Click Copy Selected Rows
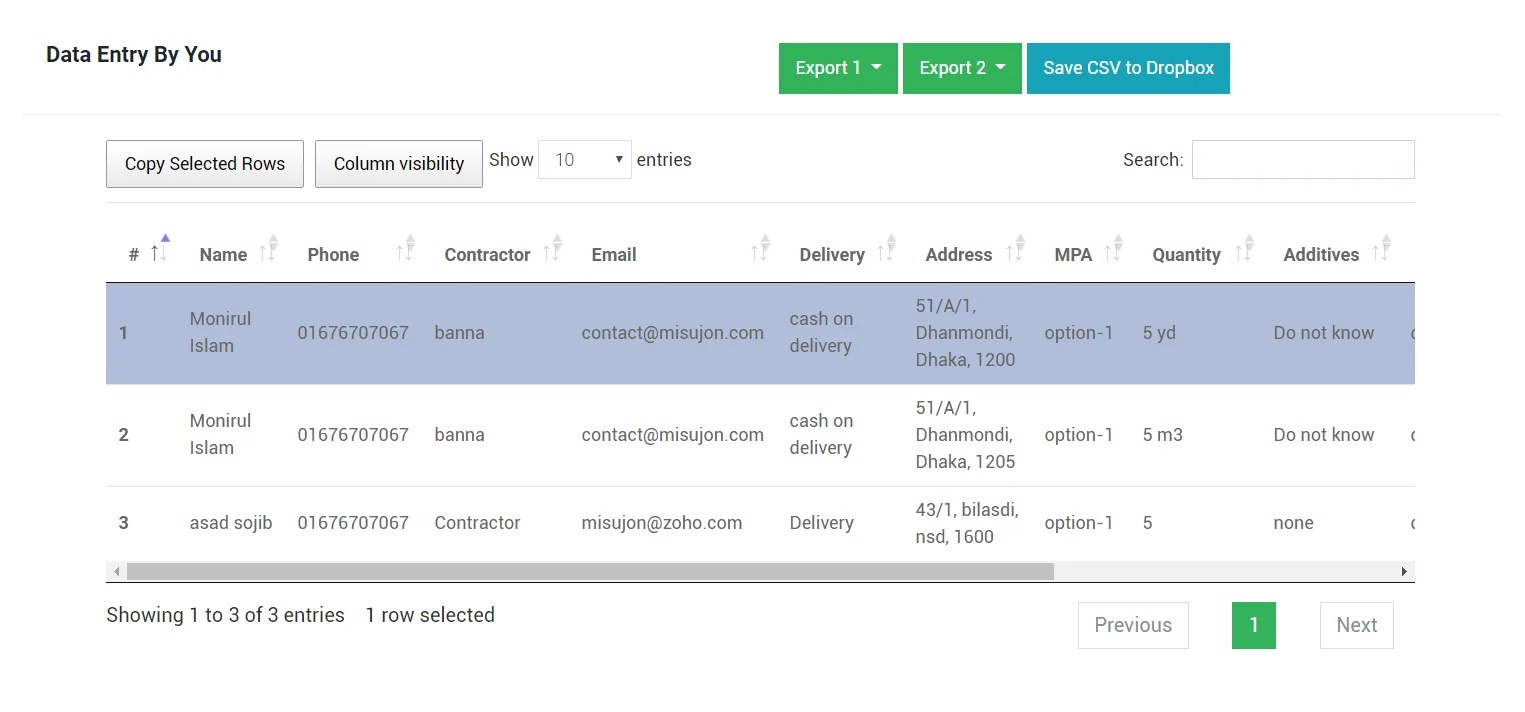 (x=204, y=163)
